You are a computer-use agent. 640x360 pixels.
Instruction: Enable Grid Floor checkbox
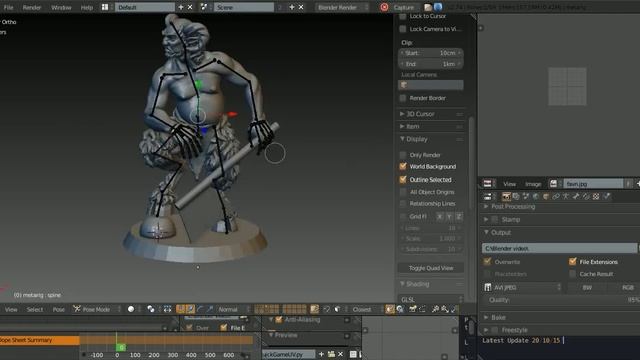pos(403,216)
